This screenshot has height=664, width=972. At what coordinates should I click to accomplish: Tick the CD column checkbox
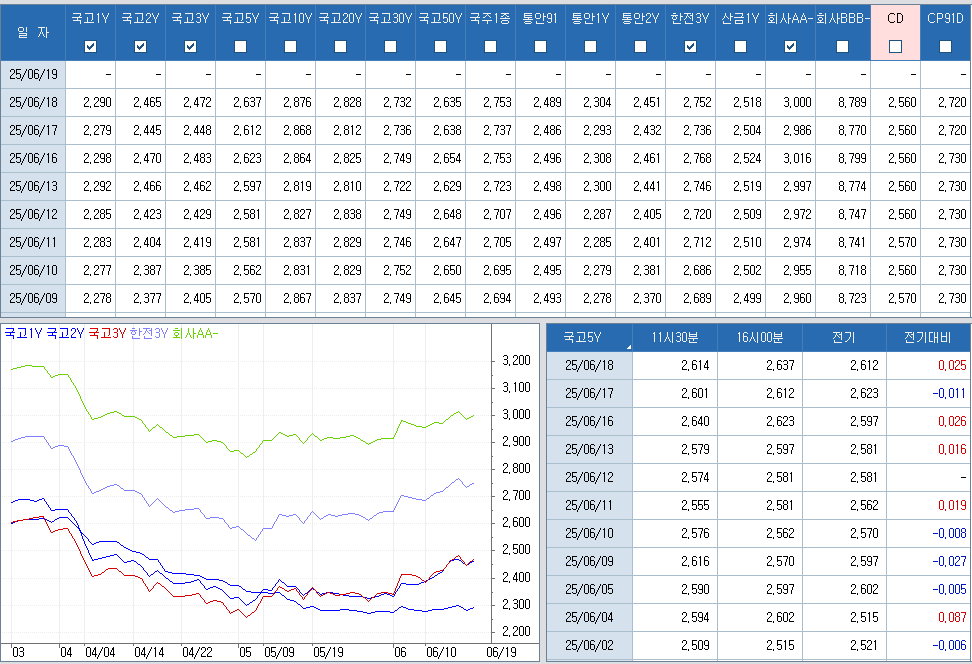point(895,46)
